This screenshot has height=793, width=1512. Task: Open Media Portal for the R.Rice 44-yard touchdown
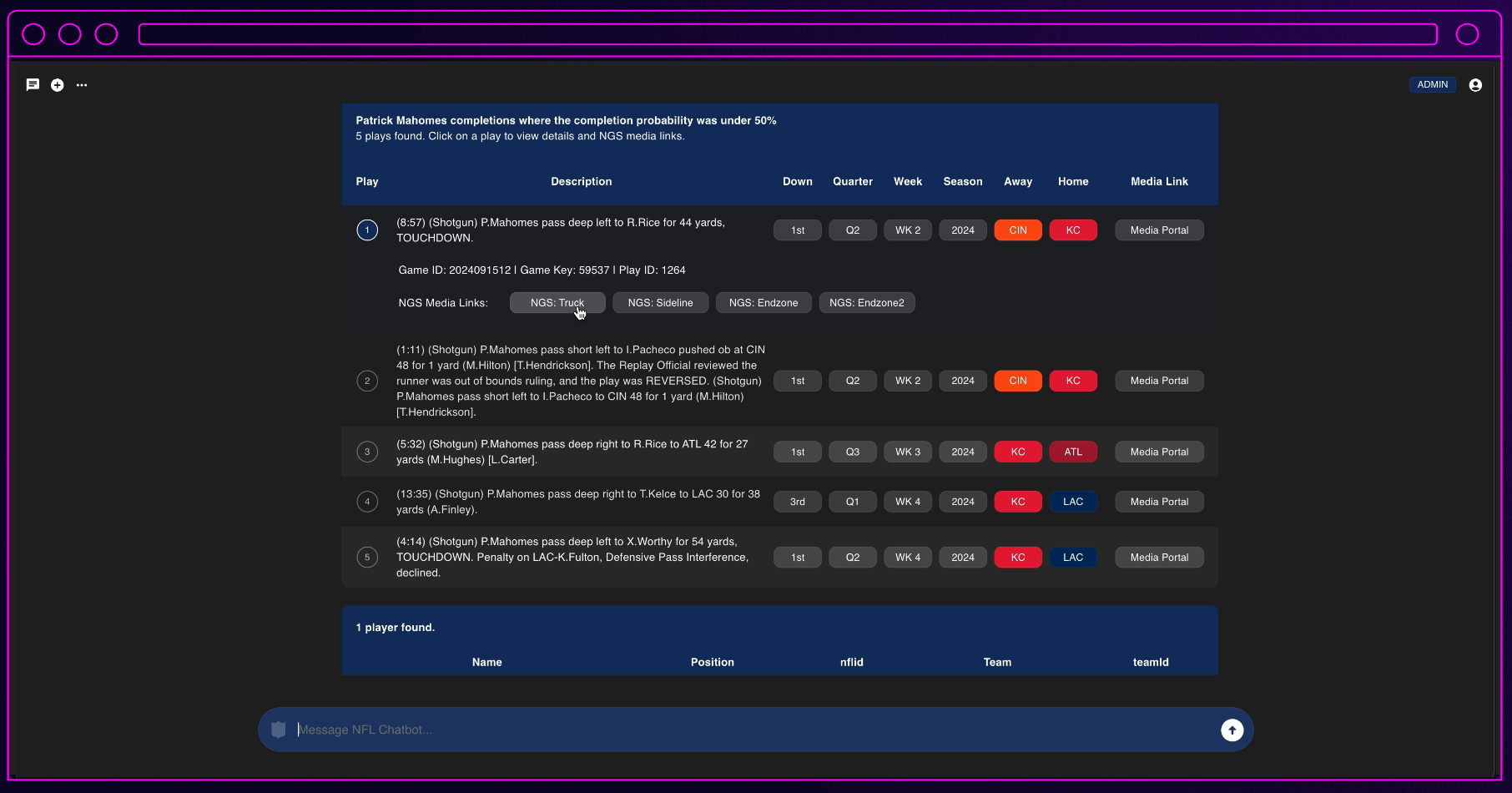coord(1159,230)
